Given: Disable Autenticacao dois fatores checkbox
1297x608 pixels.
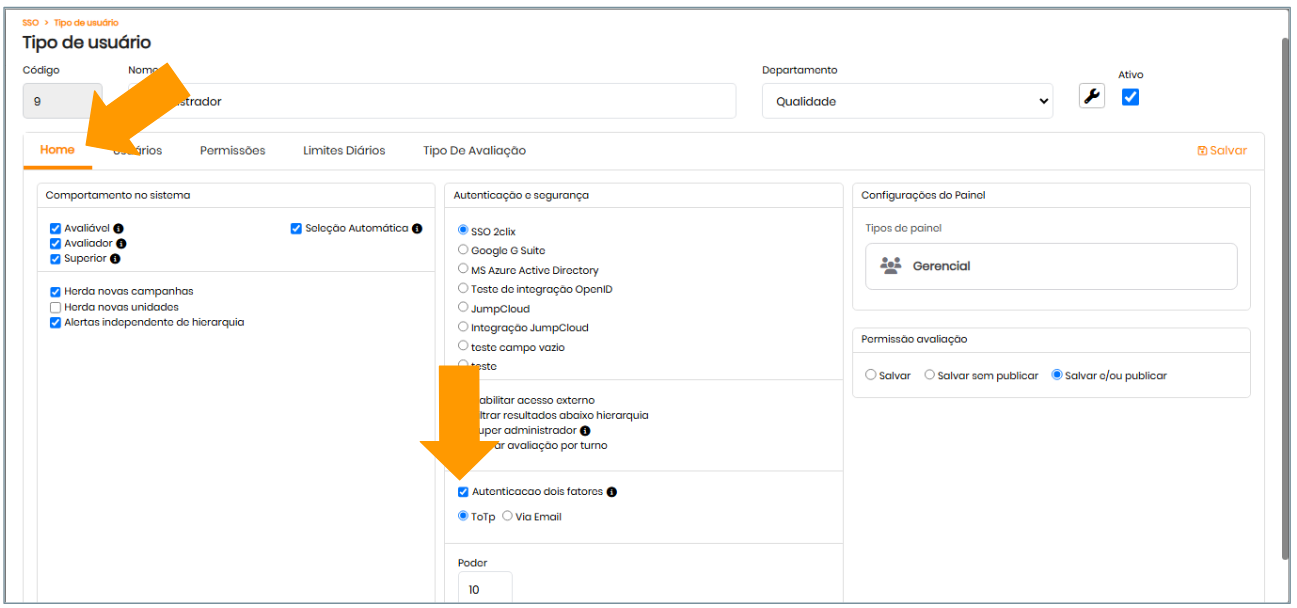Looking at the screenshot, I should pyautogui.click(x=463, y=492).
